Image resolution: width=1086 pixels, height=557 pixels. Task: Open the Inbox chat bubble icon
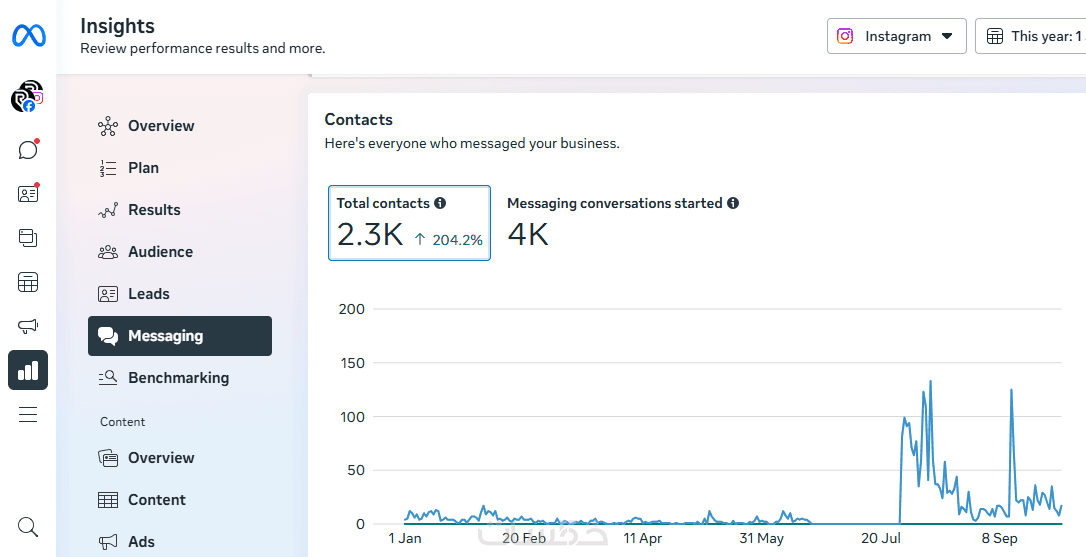click(x=28, y=150)
